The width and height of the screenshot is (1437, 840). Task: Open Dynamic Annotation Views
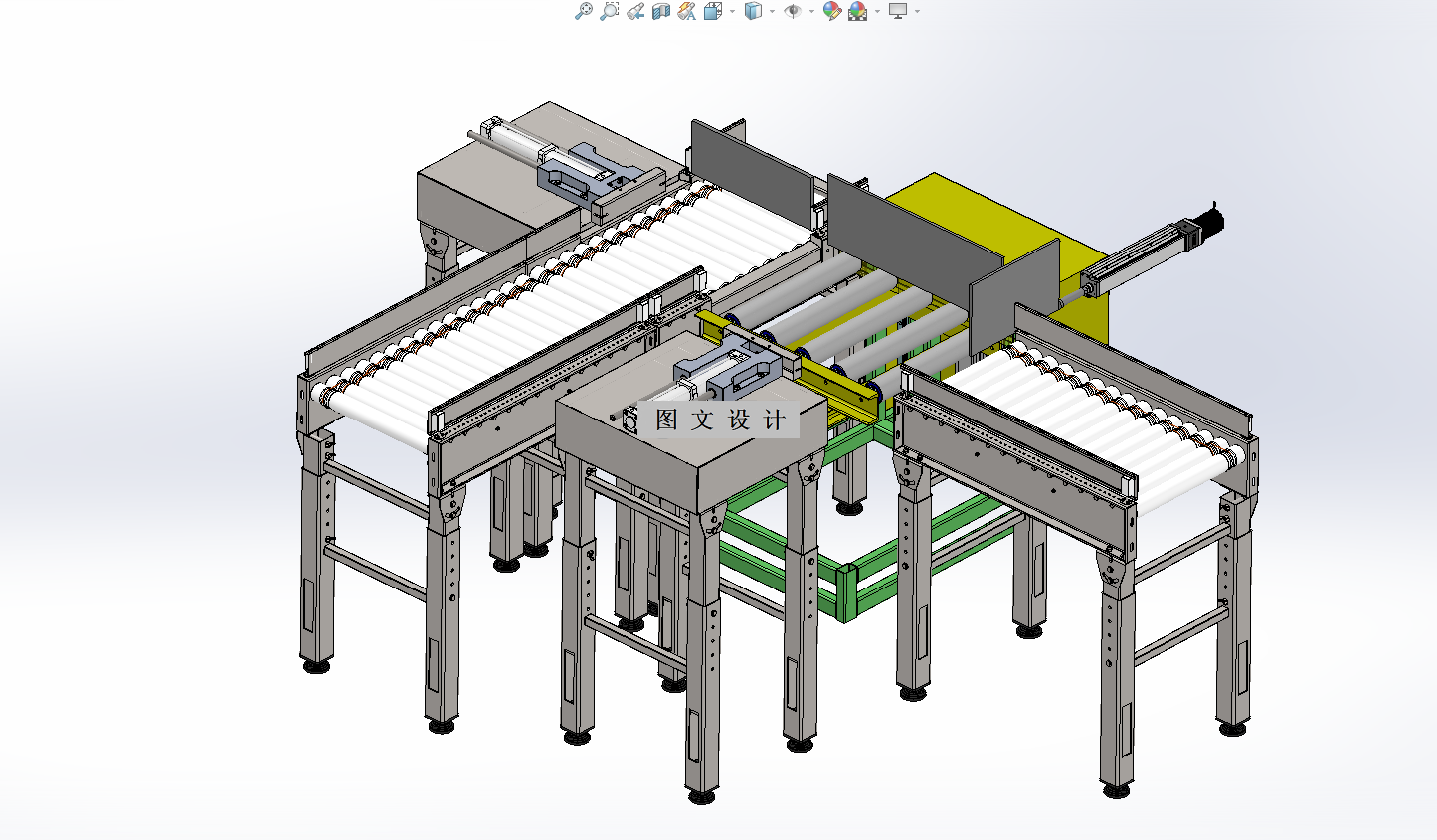point(687,11)
